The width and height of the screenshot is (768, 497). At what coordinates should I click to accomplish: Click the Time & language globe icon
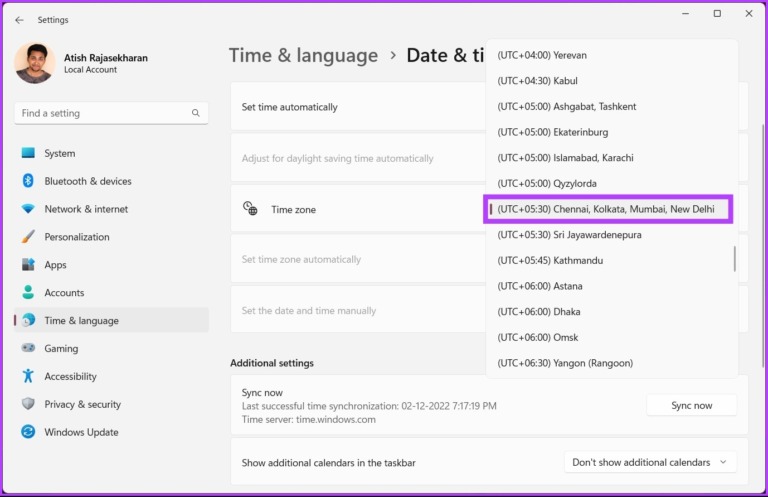28,320
